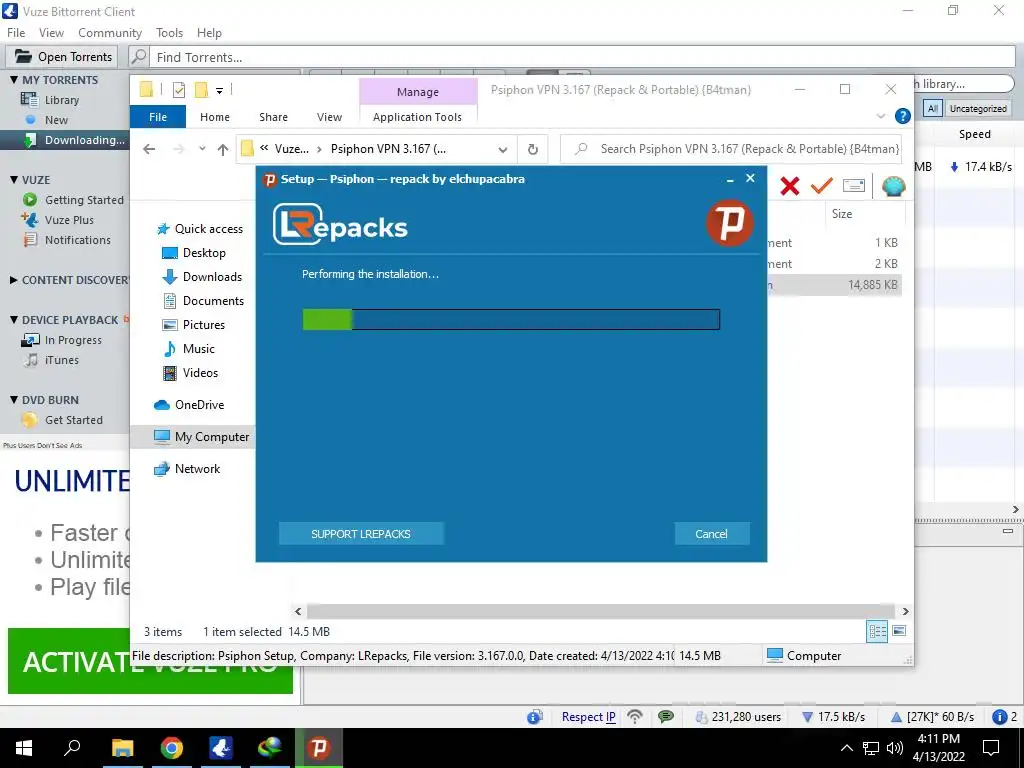Collapse the DVD BURN section
This screenshot has height=768, width=1024.
pos(14,400)
